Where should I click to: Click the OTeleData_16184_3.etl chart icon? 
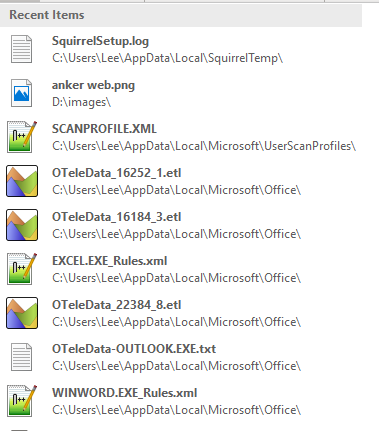click(x=22, y=225)
